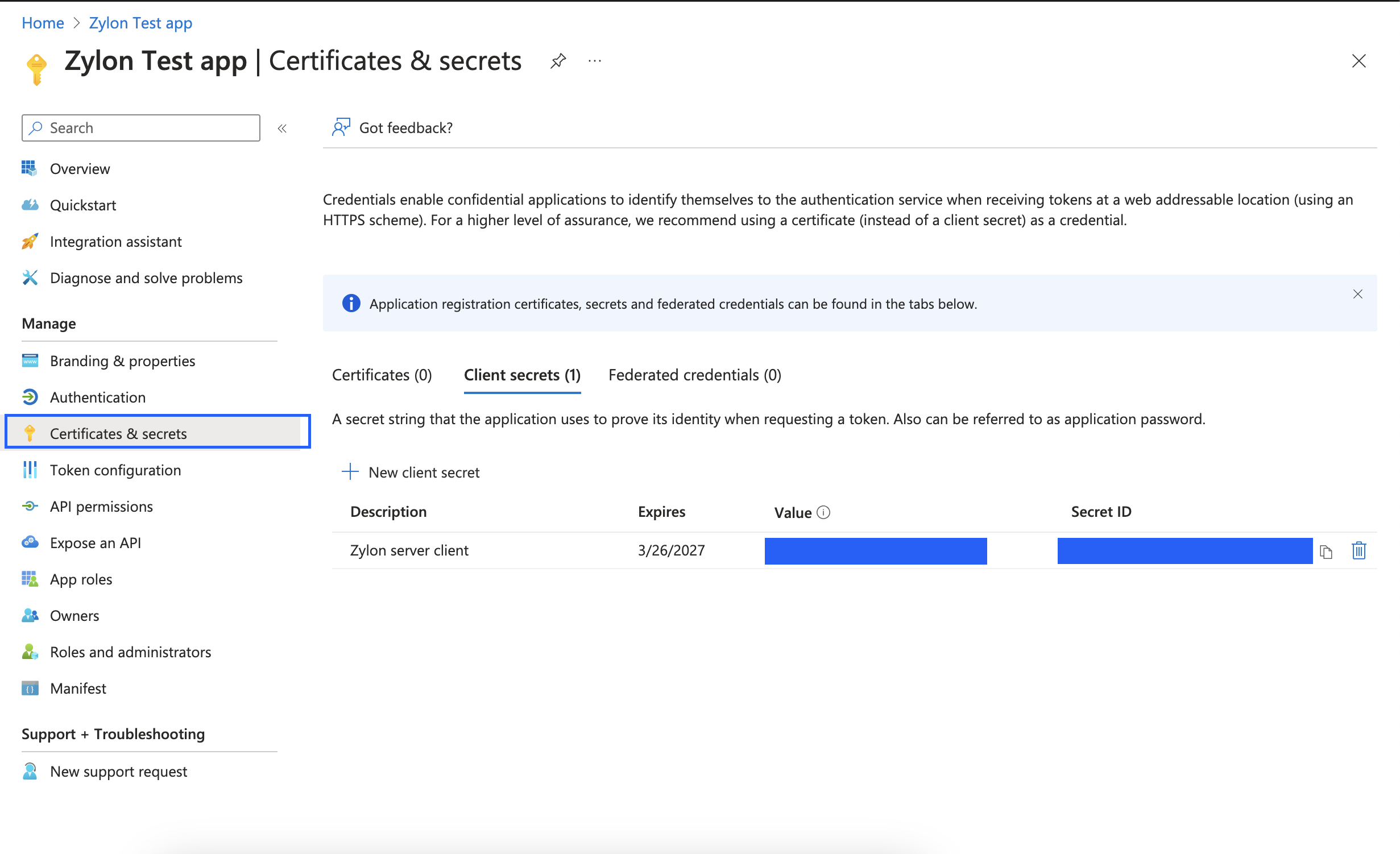This screenshot has height=854, width=1400.
Task: Switch to Federated credentials (0) tab
Action: coord(694,375)
